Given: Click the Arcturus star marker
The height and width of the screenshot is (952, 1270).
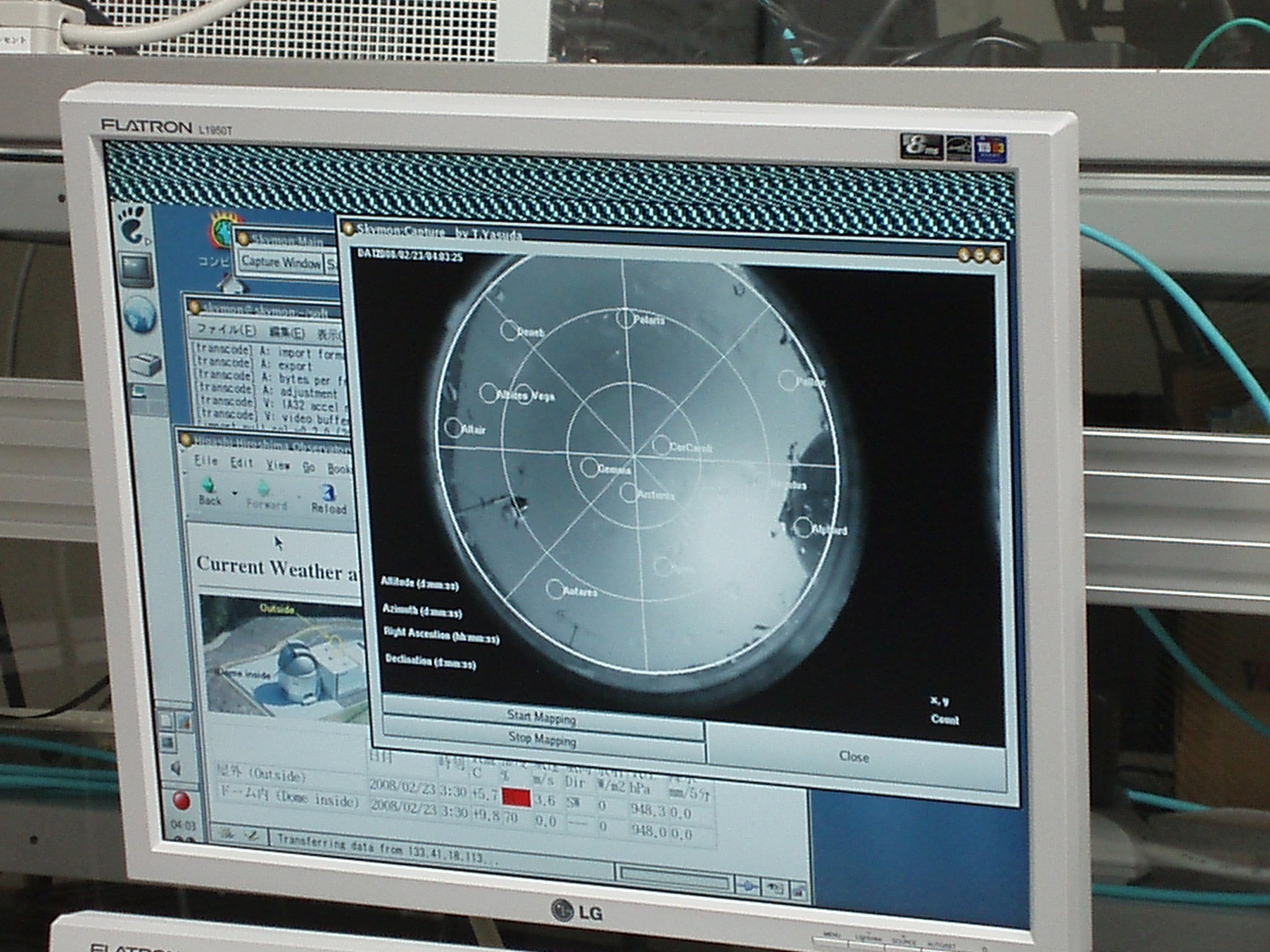Looking at the screenshot, I should coord(629,493).
